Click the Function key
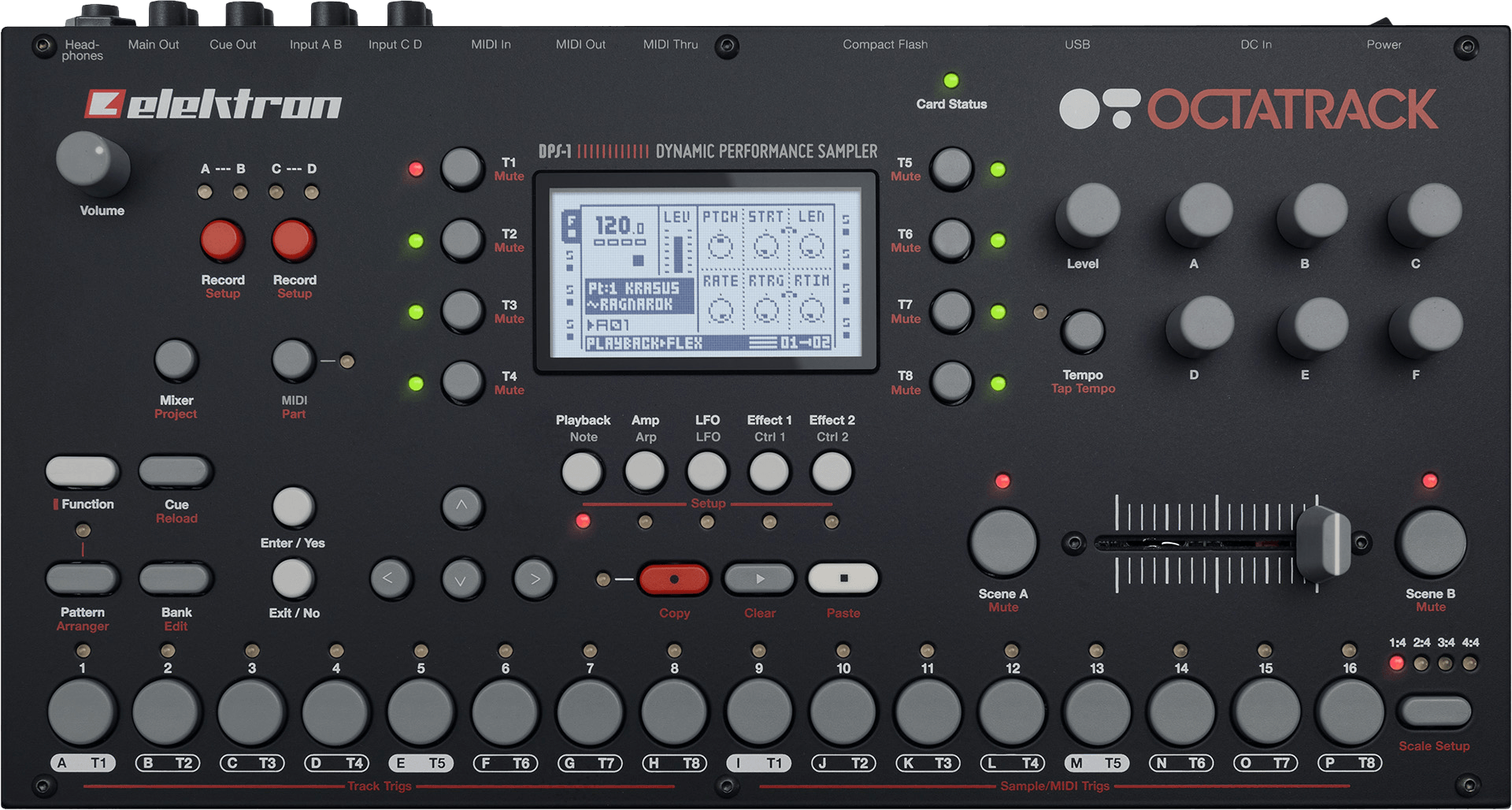The width and height of the screenshot is (1512, 810). click(82, 471)
